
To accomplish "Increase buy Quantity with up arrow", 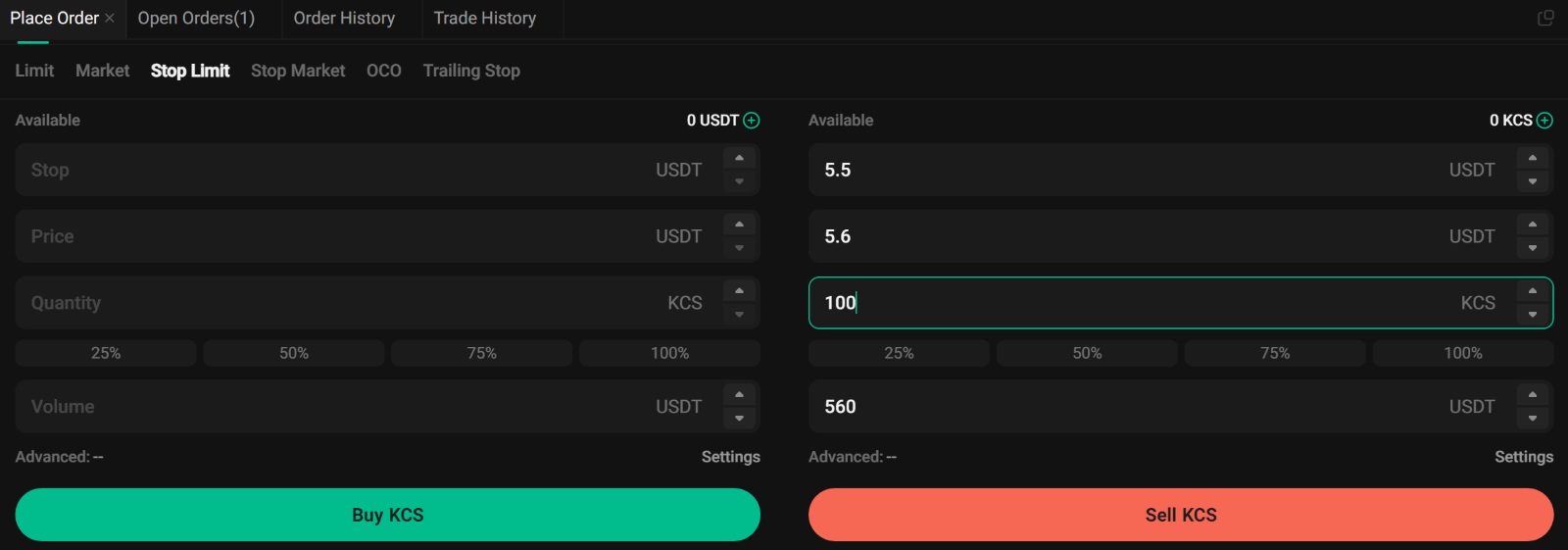I will click(740, 291).
